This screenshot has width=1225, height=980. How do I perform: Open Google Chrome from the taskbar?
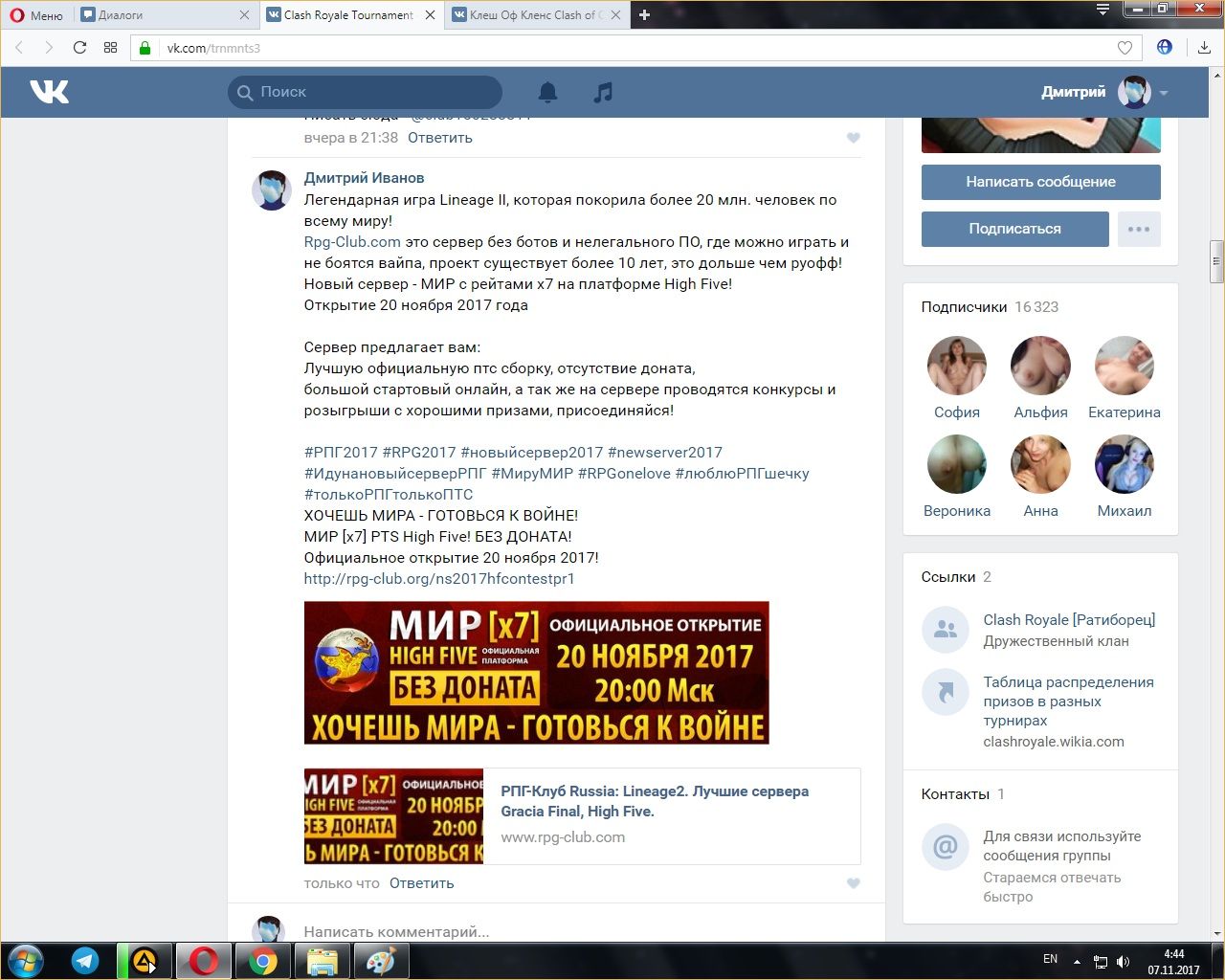coord(263,961)
